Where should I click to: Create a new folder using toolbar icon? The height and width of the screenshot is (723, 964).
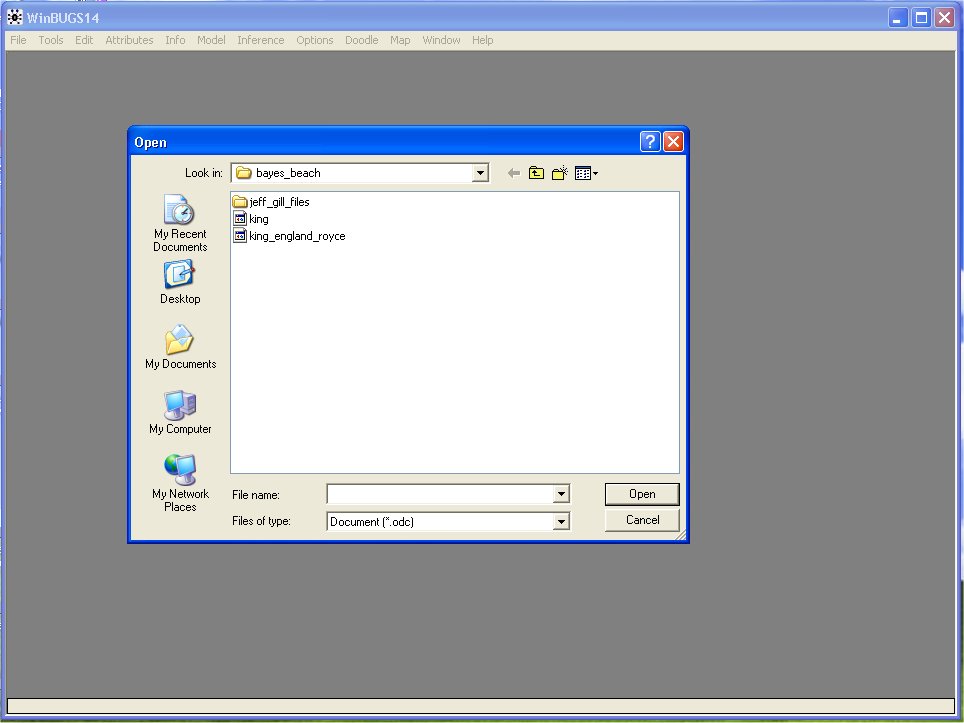(x=560, y=173)
